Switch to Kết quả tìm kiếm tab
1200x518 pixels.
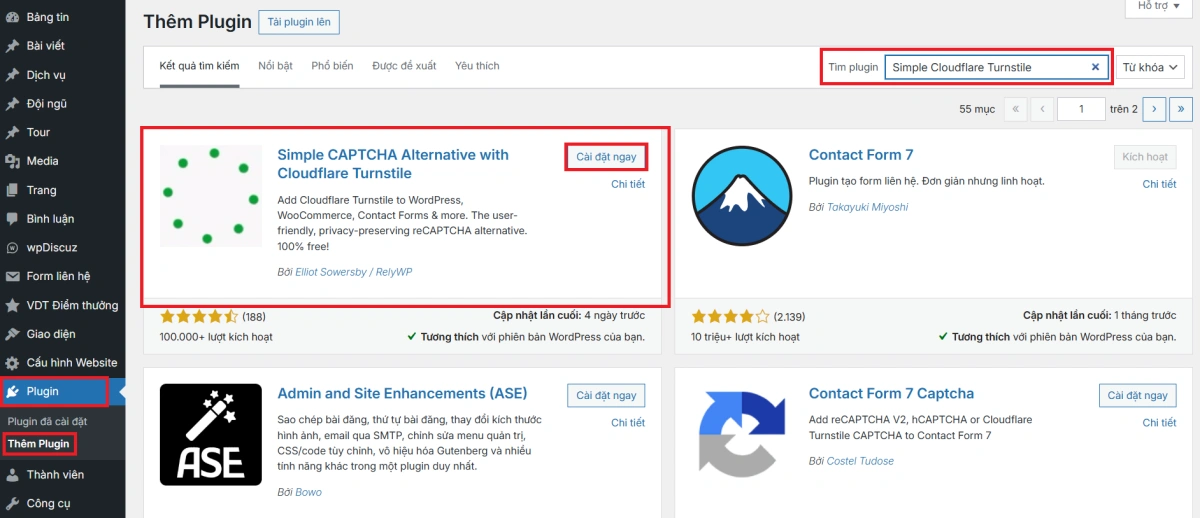point(199,66)
